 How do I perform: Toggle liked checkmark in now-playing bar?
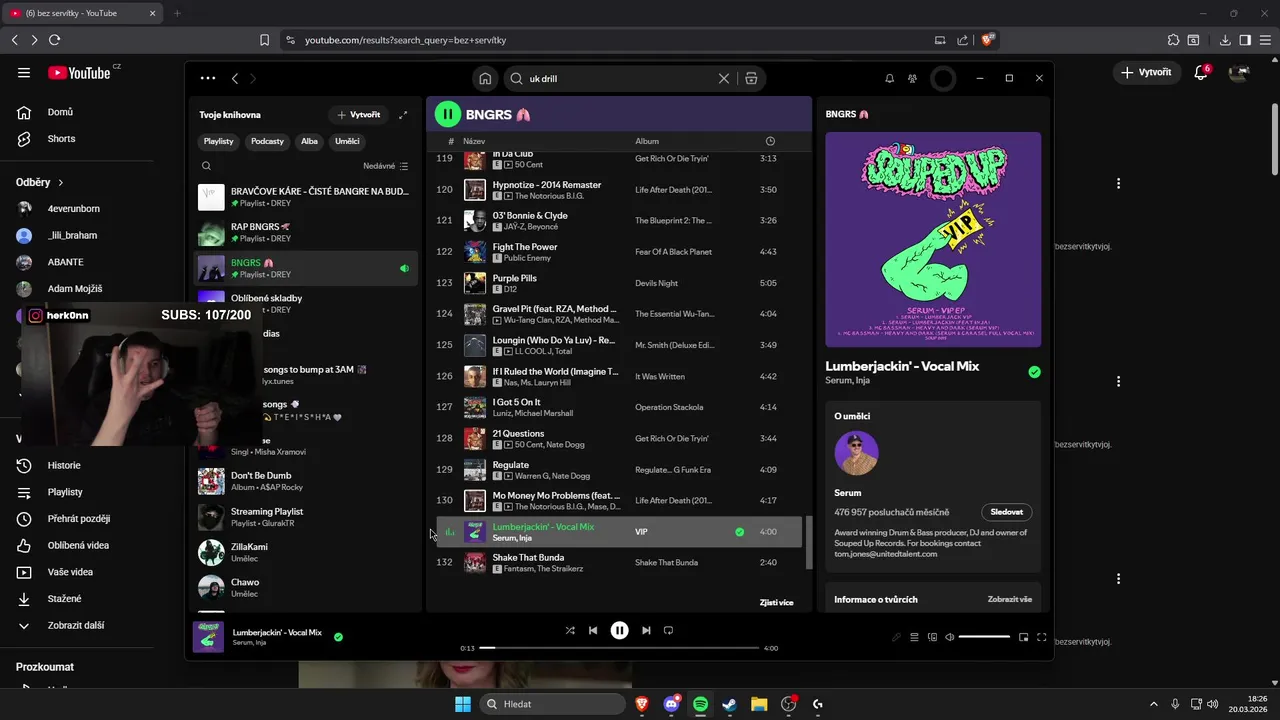point(338,637)
